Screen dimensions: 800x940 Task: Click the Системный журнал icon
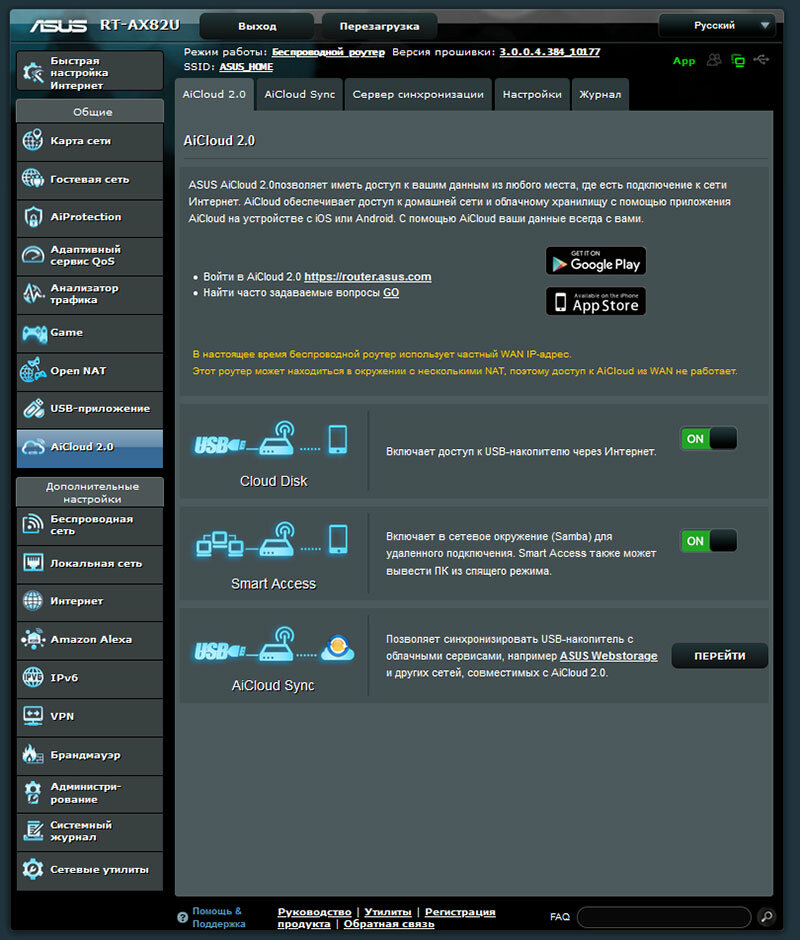point(32,831)
